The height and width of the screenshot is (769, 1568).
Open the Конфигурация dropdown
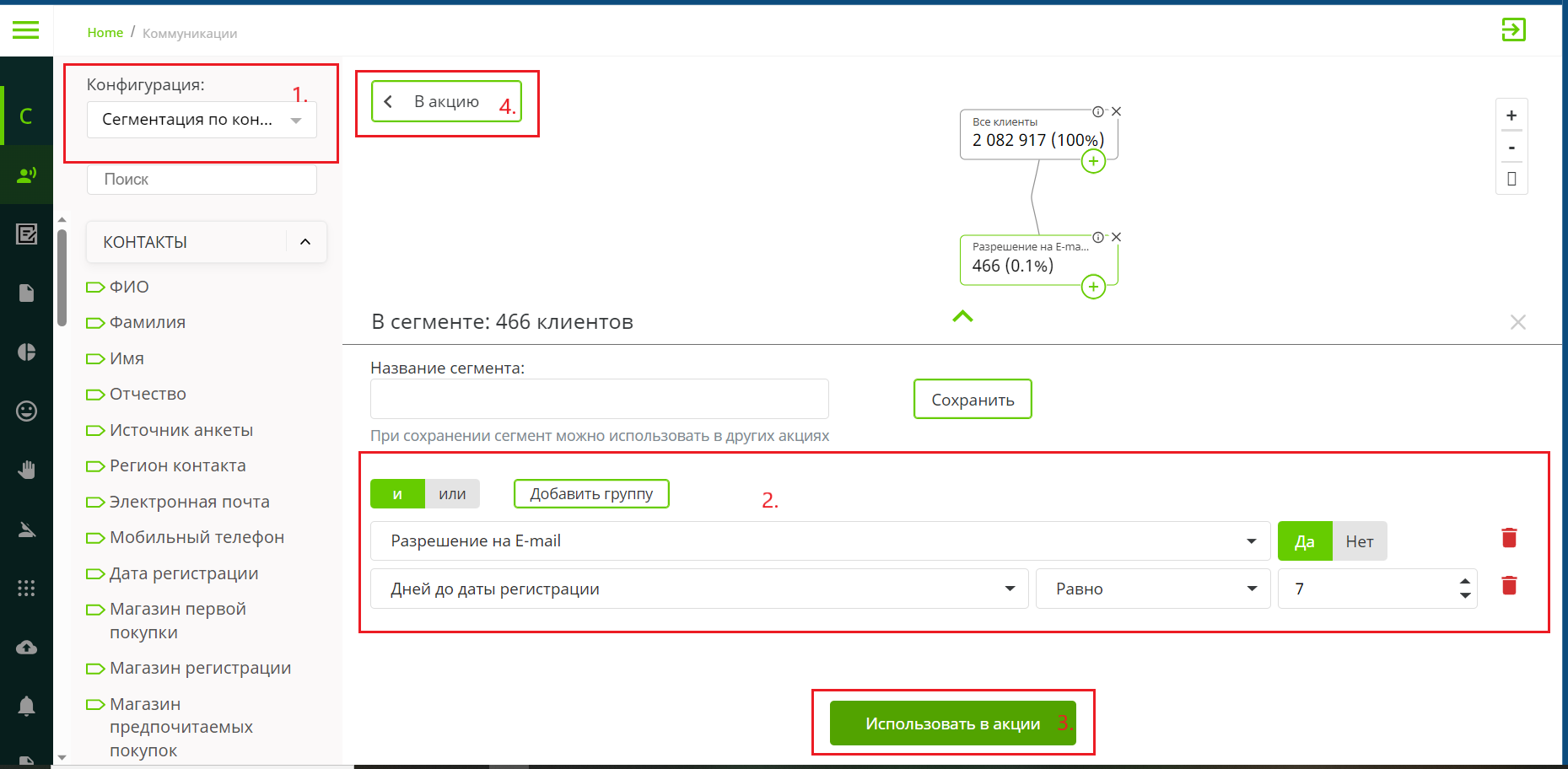(202, 120)
